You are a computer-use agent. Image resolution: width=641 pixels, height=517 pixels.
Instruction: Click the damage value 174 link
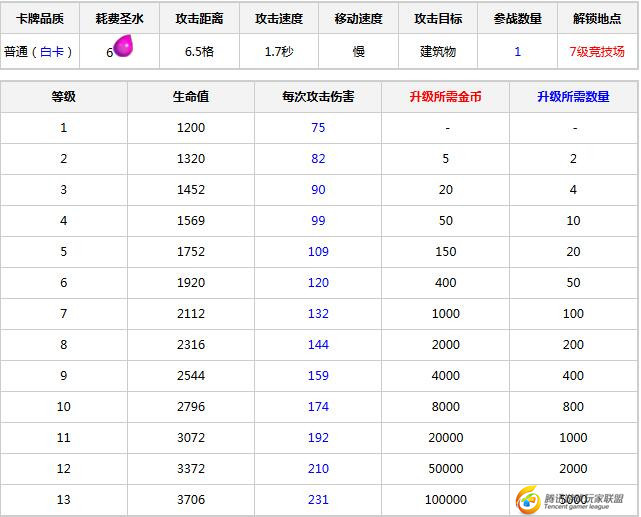pos(318,407)
